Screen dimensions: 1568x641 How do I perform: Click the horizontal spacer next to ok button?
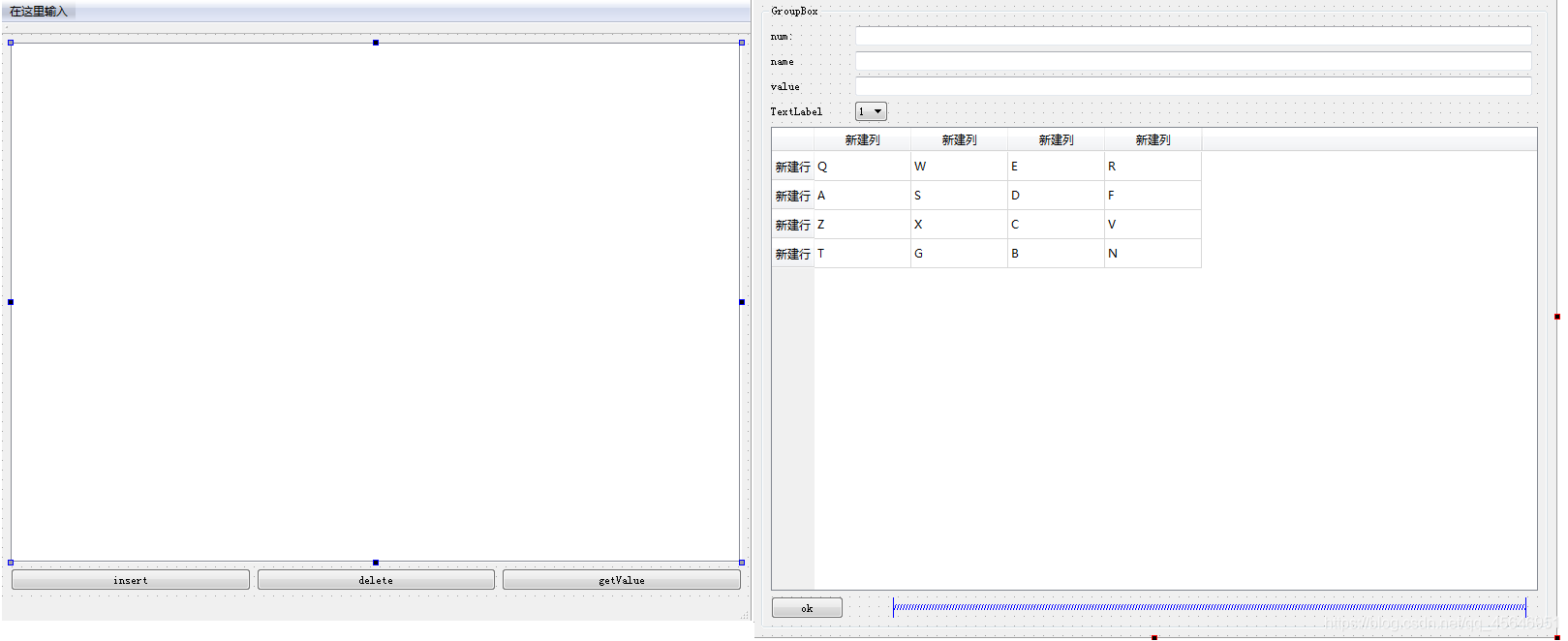tap(1209, 607)
